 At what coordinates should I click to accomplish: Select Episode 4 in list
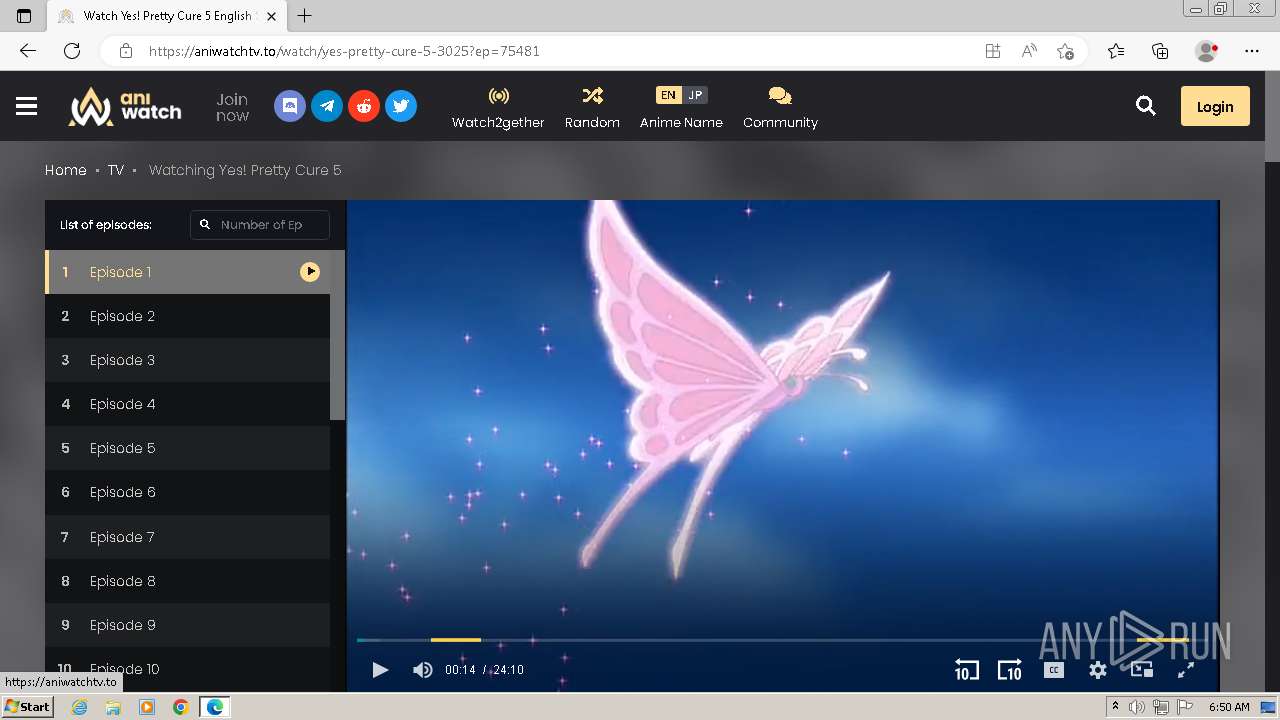point(187,404)
